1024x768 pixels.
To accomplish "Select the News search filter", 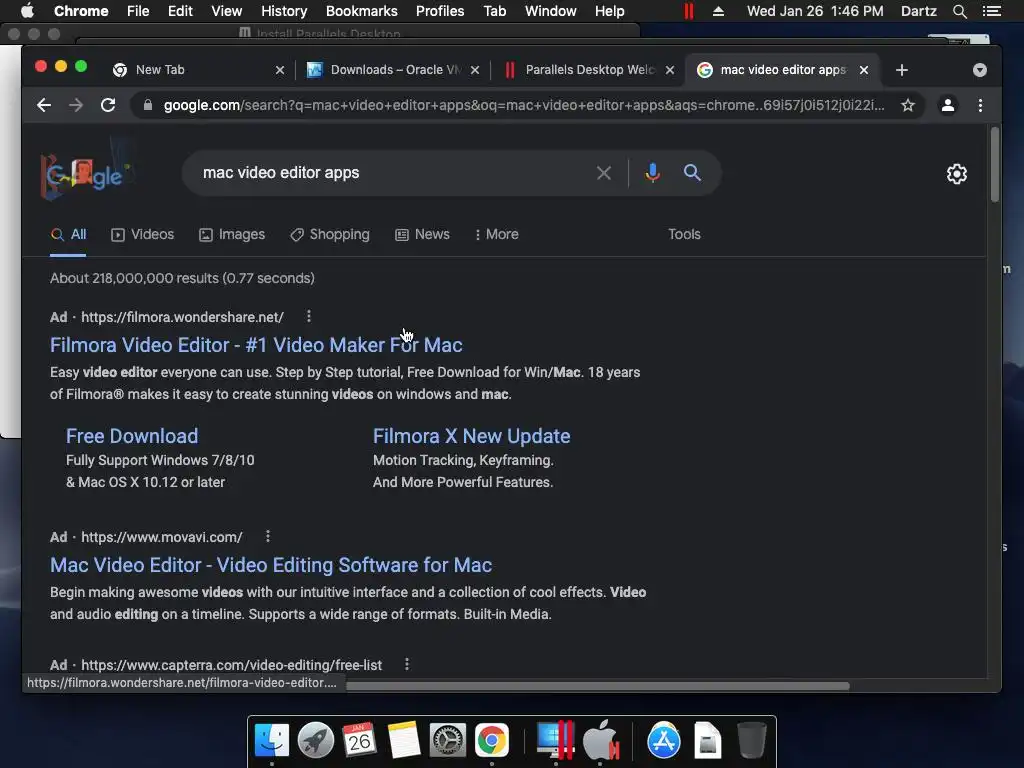I will (x=423, y=234).
